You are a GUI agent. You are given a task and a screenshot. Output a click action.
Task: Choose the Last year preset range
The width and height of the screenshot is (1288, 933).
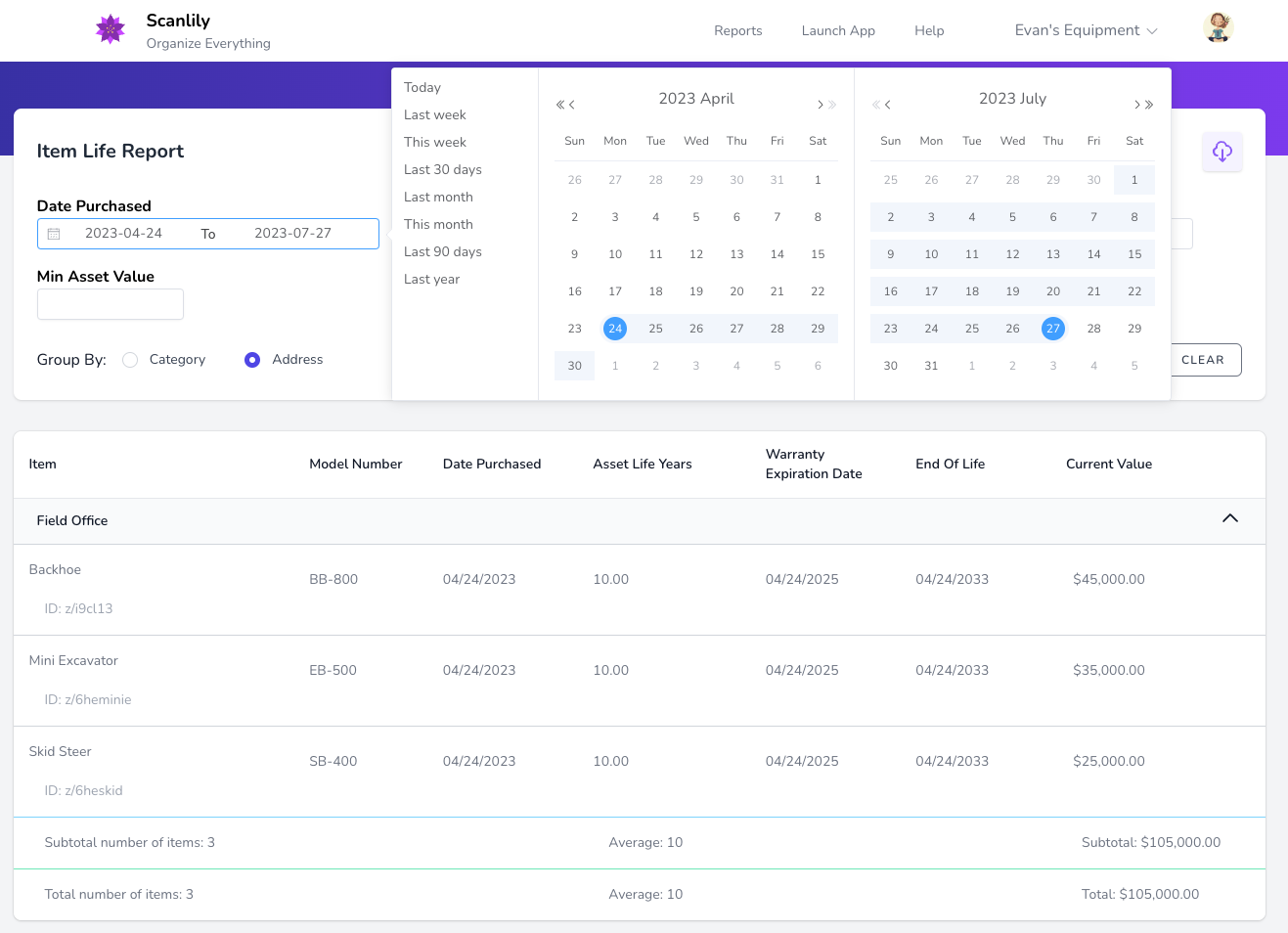[x=431, y=279]
